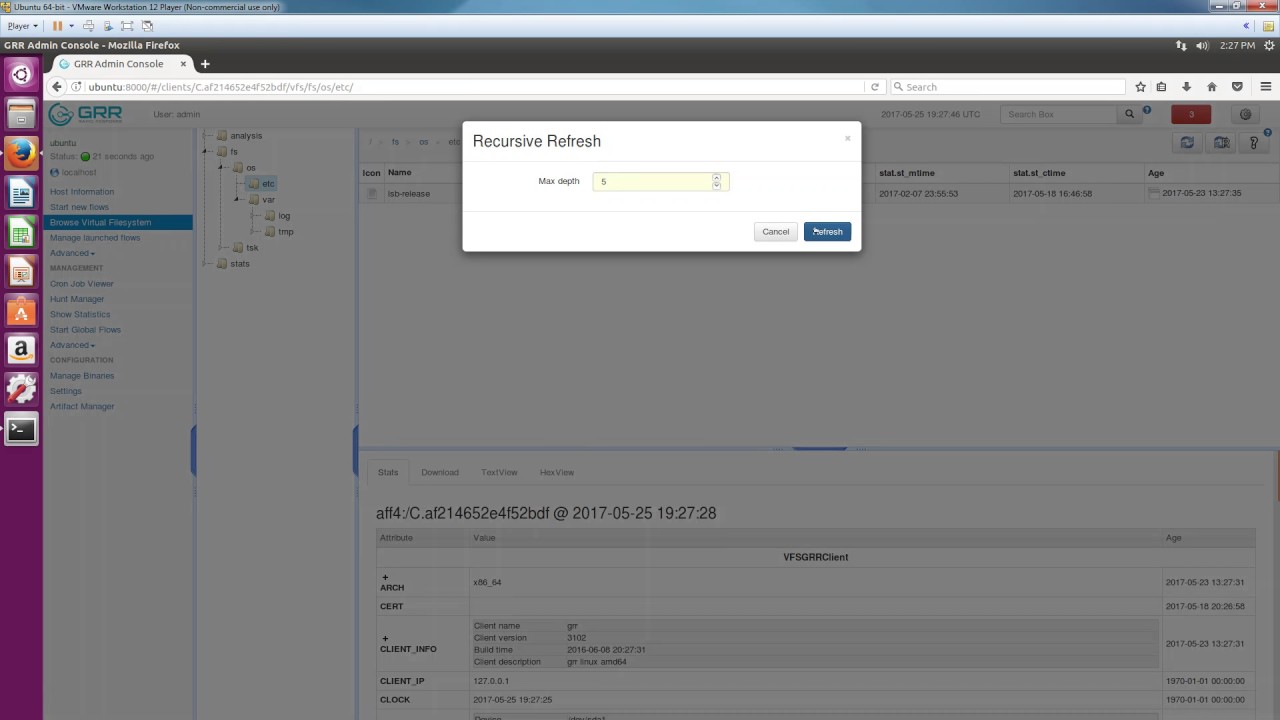Expand the CLIENT_INFO attribute row

385,638
